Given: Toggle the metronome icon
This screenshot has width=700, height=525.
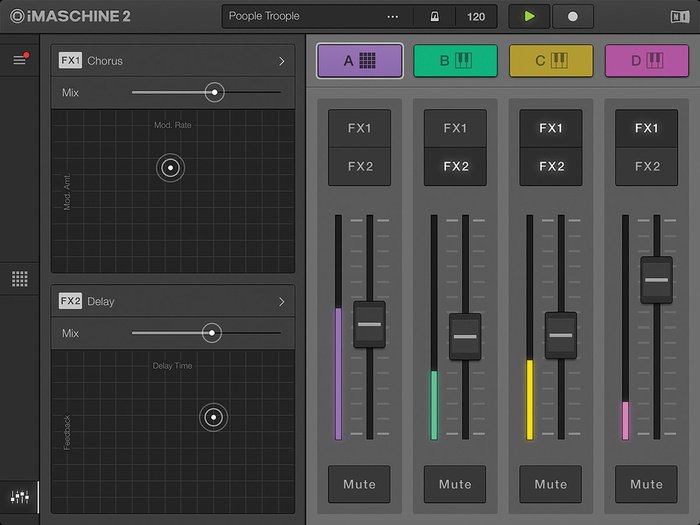Looking at the screenshot, I should click(435, 17).
